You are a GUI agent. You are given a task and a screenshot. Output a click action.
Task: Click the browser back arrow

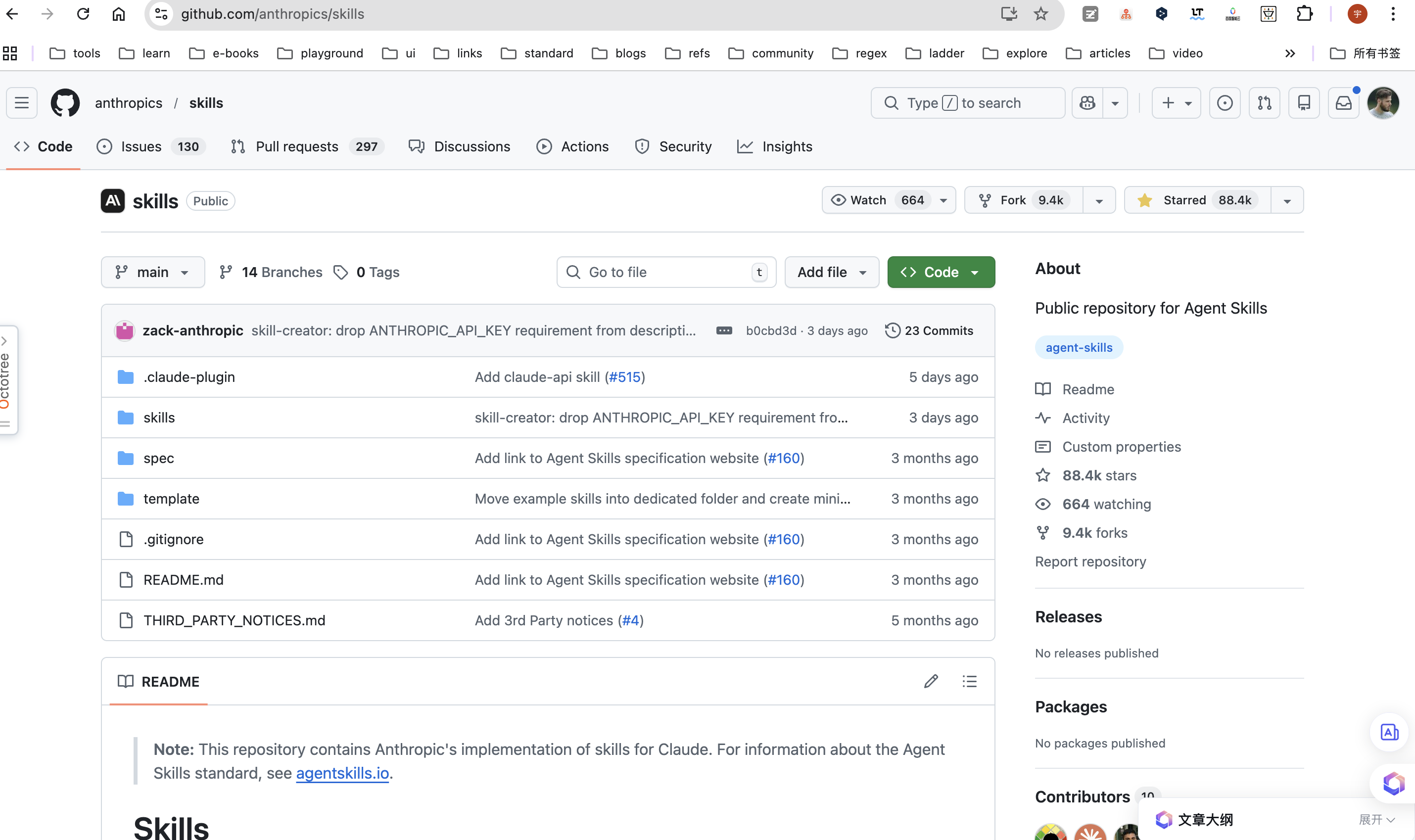(x=12, y=13)
